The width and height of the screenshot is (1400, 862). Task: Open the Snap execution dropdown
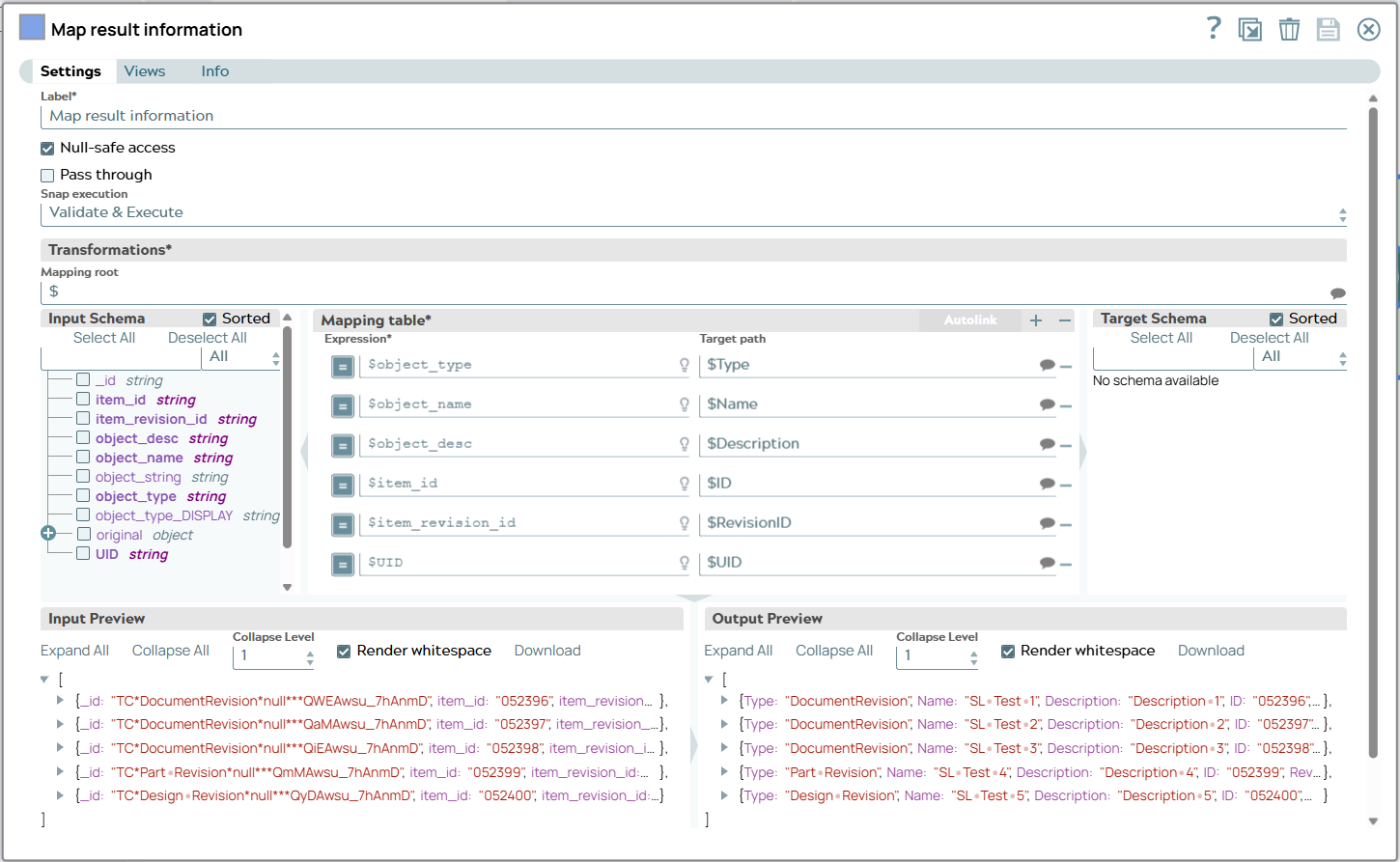pos(693,213)
